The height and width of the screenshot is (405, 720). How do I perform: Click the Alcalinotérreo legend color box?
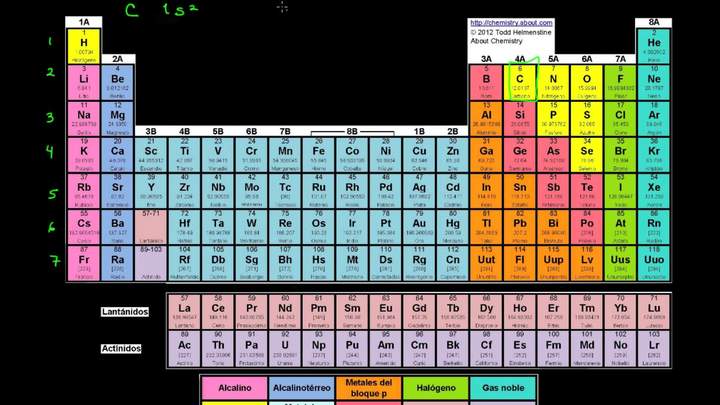(301, 388)
